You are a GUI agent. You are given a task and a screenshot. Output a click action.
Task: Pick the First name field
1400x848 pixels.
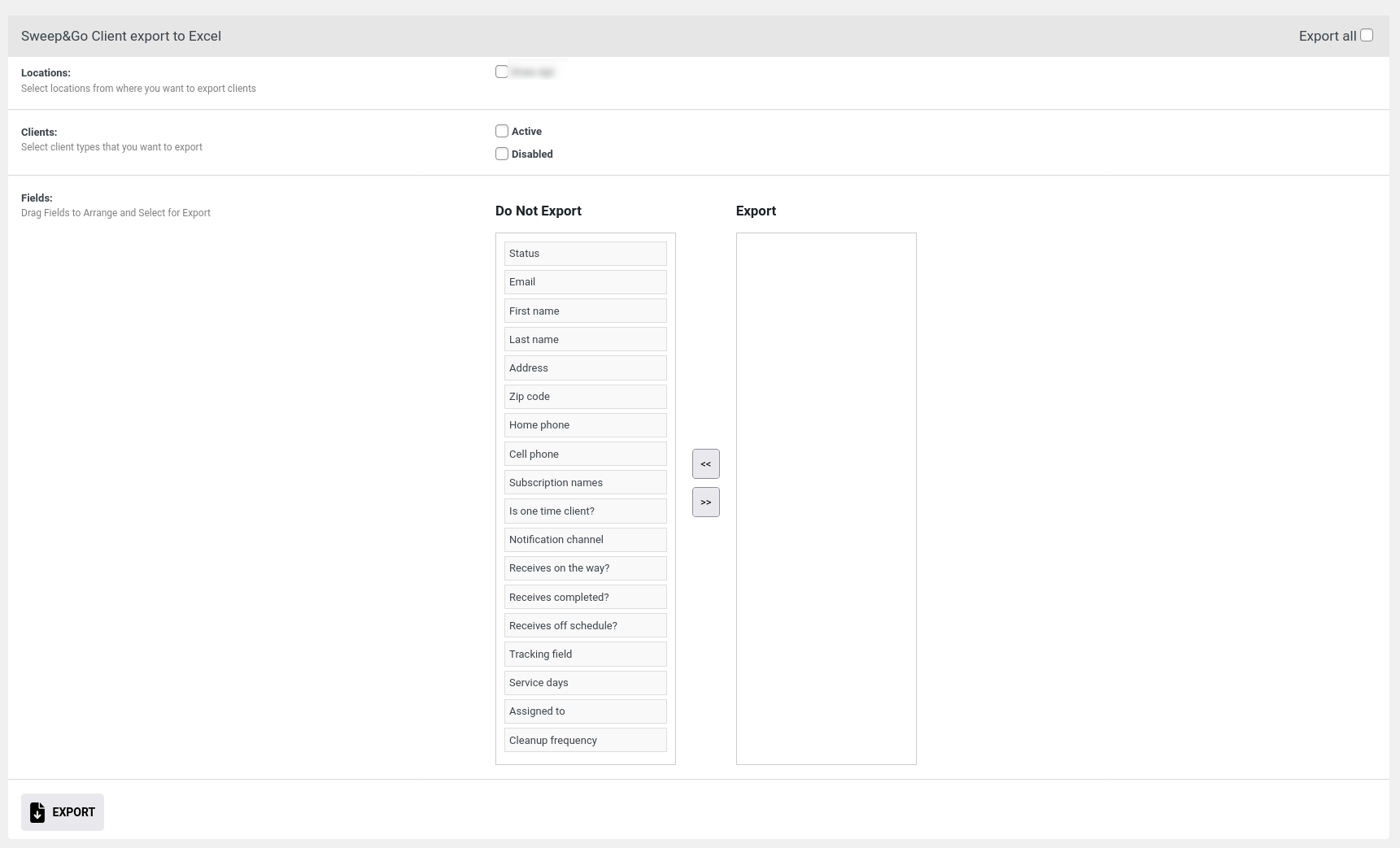(x=585, y=311)
